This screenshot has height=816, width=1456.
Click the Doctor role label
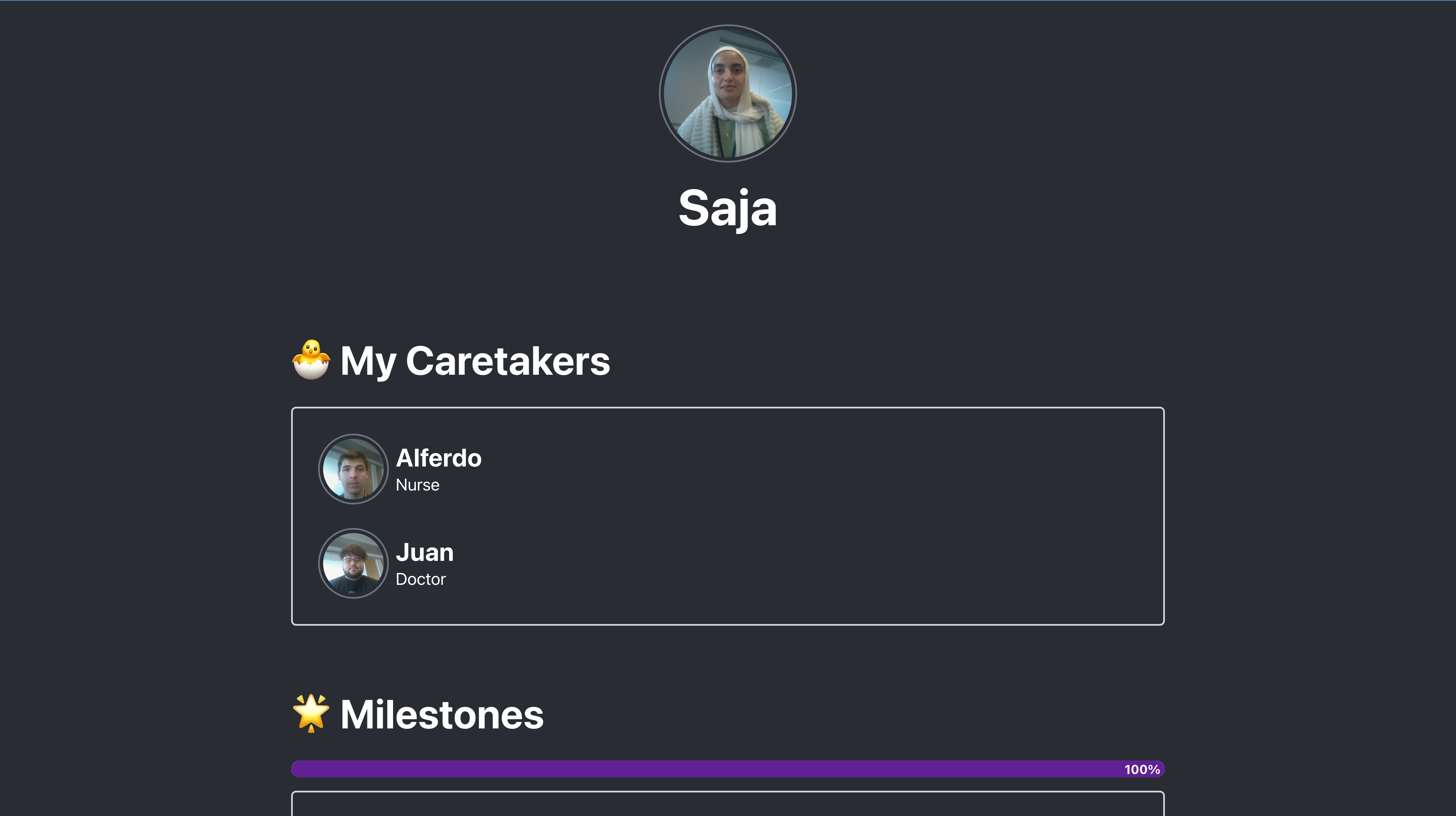pos(420,579)
